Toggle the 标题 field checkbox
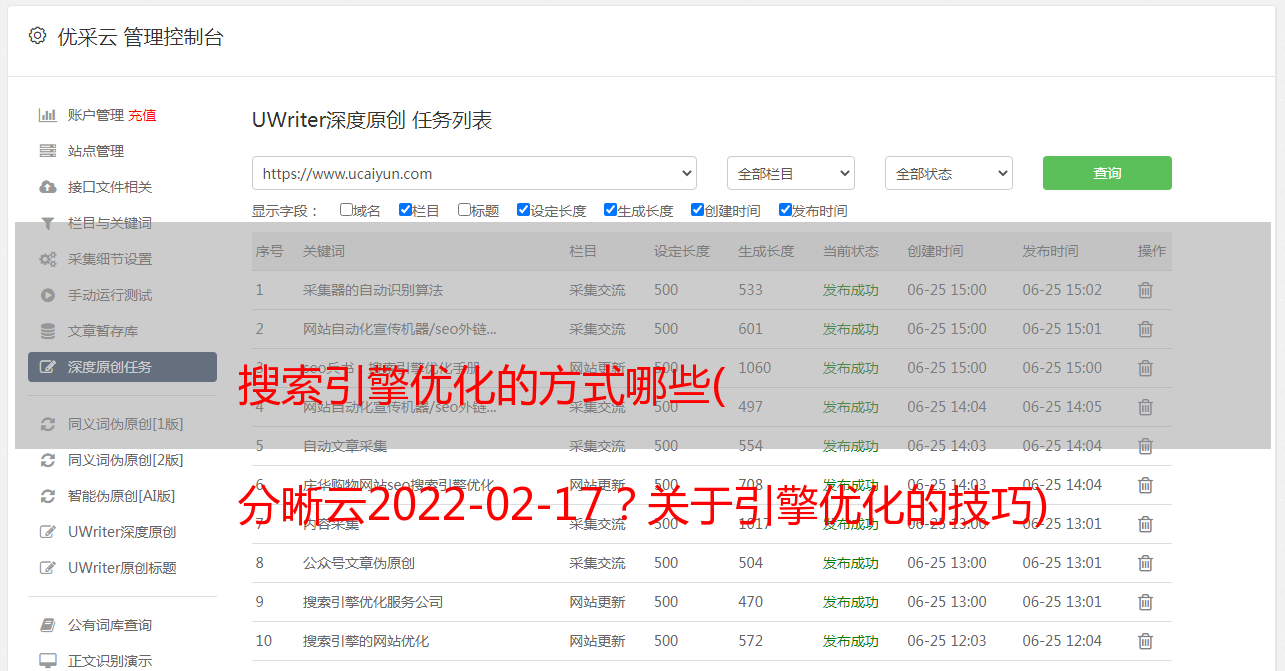The image size is (1285, 671). [464, 210]
